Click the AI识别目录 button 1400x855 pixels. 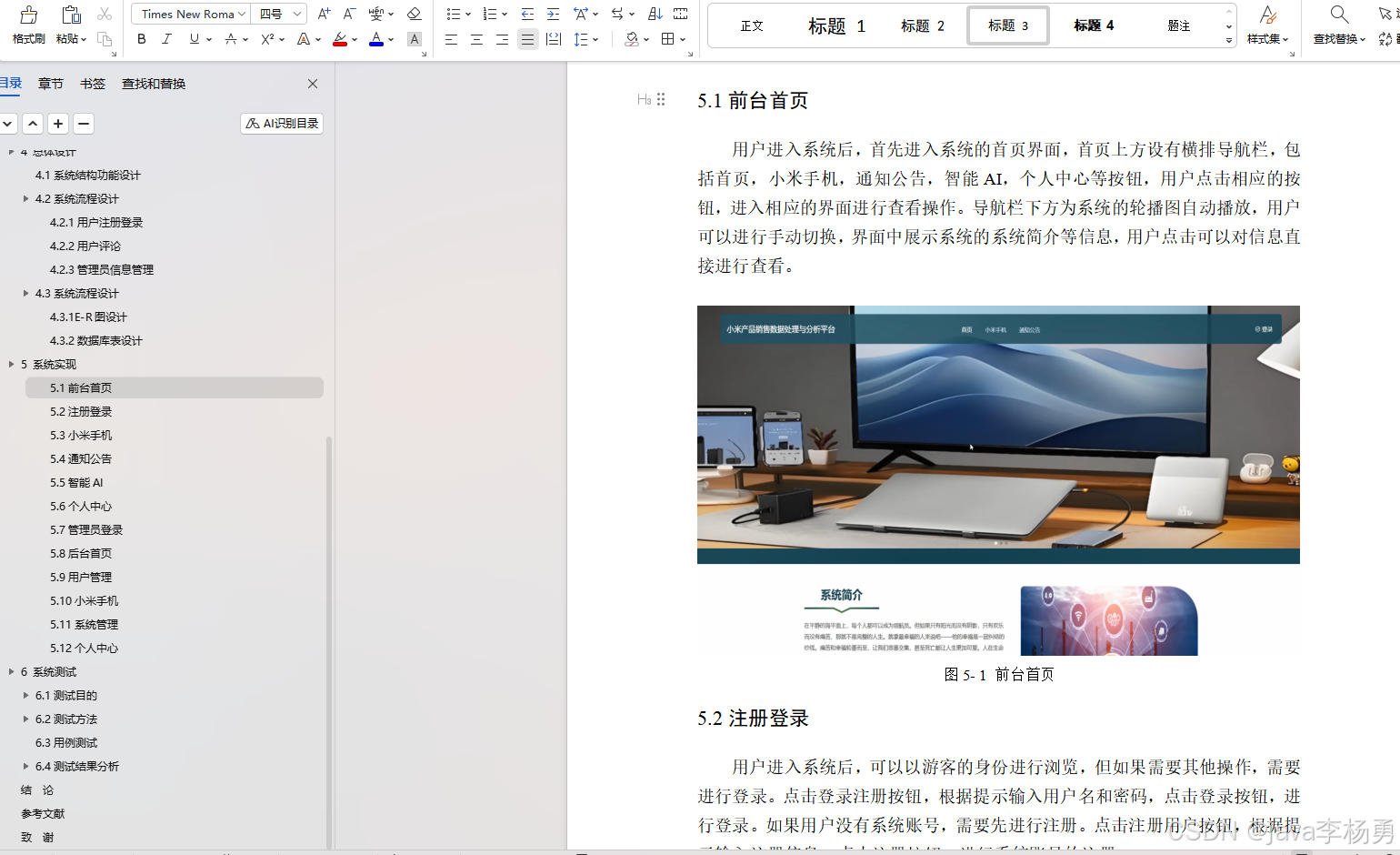pyautogui.click(x=282, y=124)
